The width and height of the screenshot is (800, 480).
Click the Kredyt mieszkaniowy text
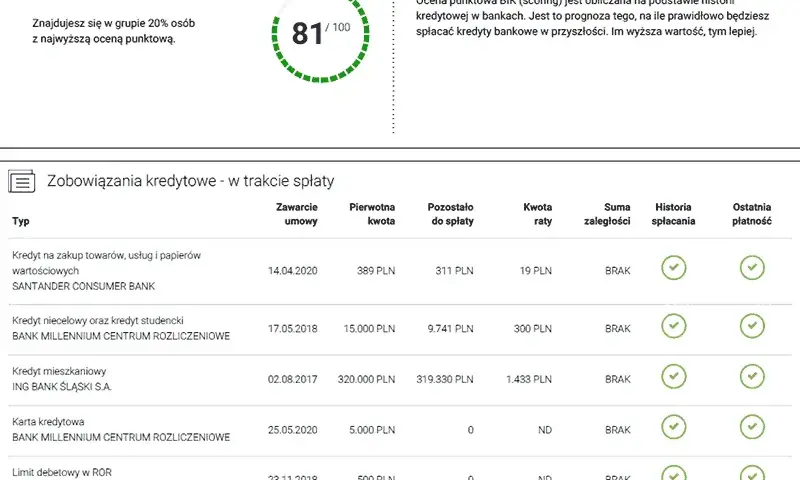coord(59,371)
